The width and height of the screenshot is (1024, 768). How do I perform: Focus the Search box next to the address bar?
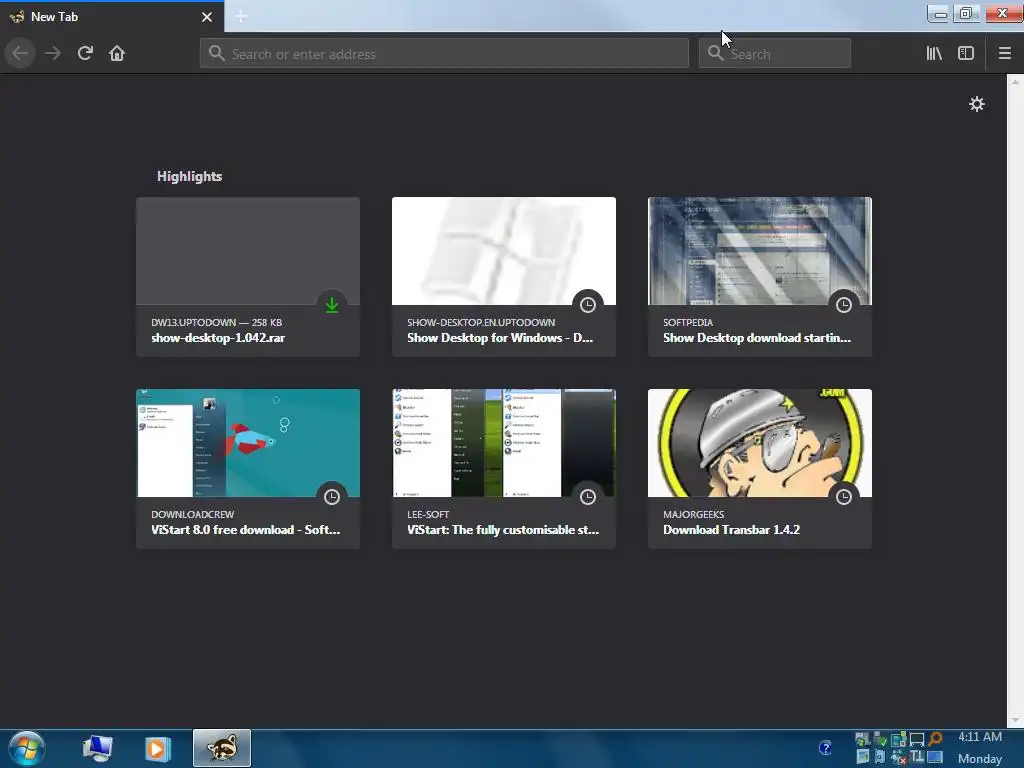tap(775, 54)
